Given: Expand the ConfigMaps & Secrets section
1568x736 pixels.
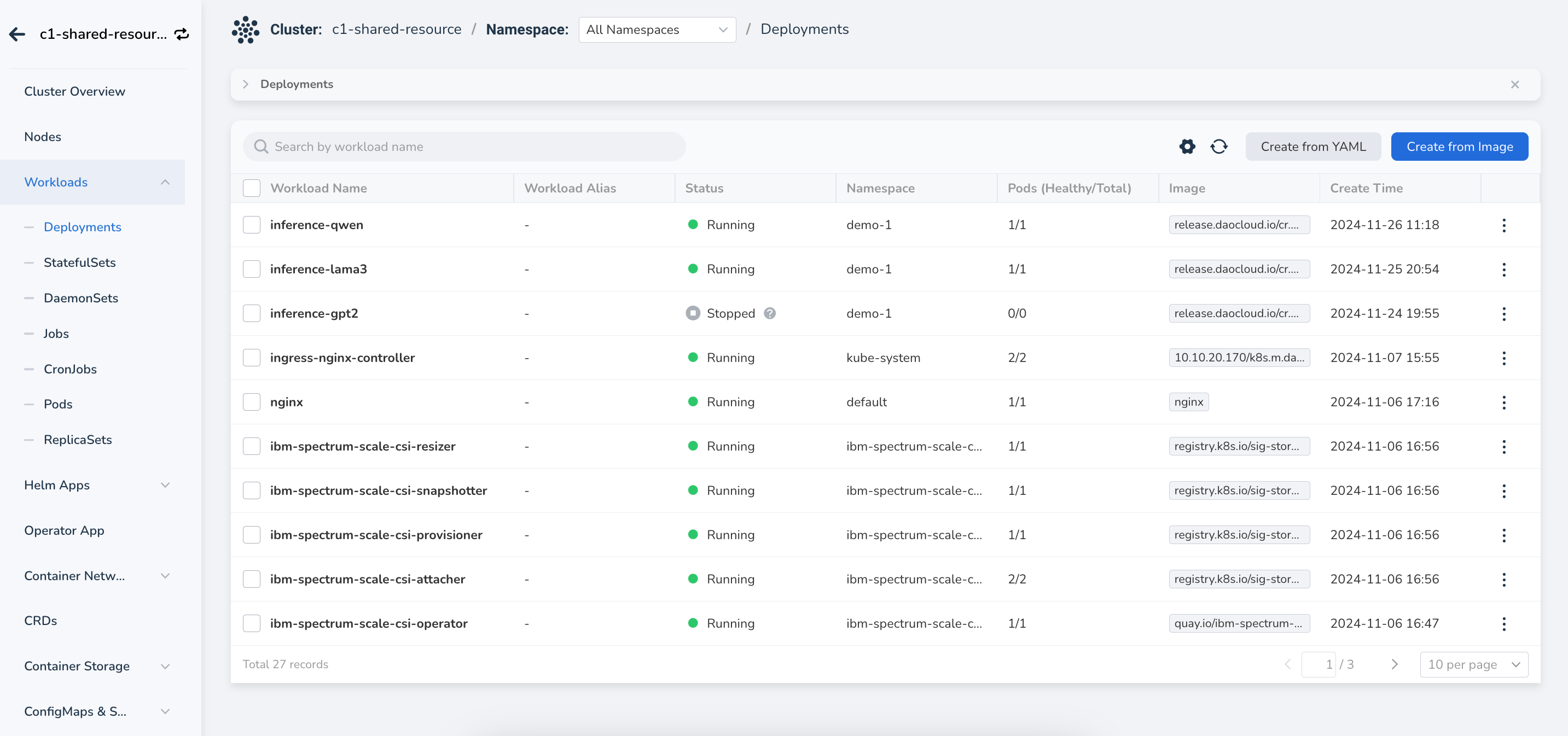Looking at the screenshot, I should (x=165, y=712).
